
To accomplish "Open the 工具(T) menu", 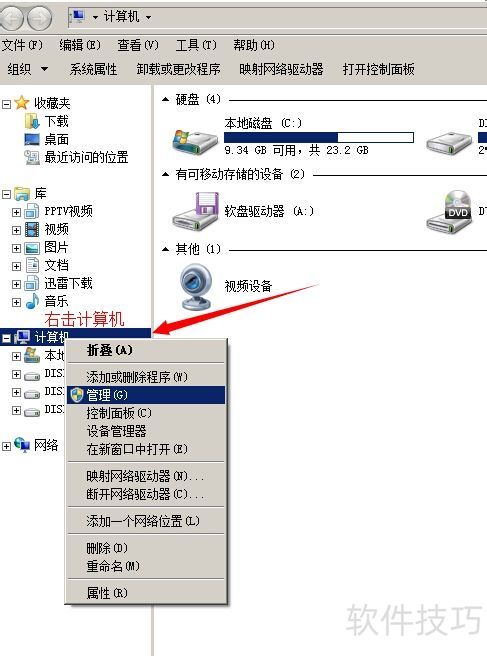I will [x=196, y=45].
